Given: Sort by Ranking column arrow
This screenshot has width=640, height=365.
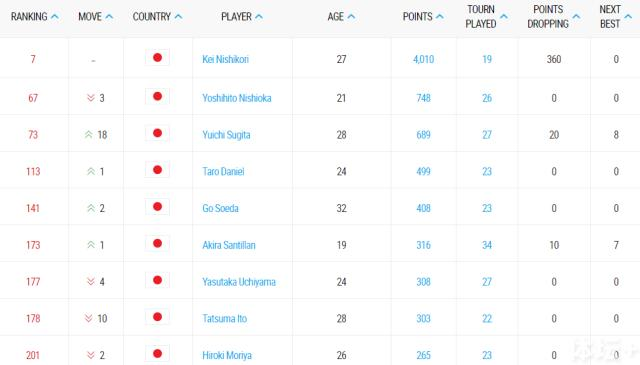Looking at the screenshot, I should (55, 17).
